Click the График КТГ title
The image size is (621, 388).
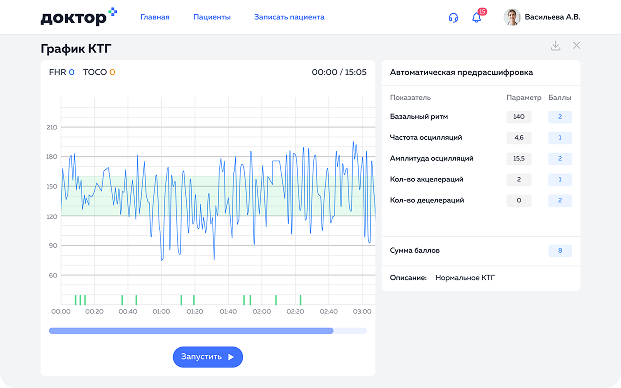pyautogui.click(x=76, y=49)
